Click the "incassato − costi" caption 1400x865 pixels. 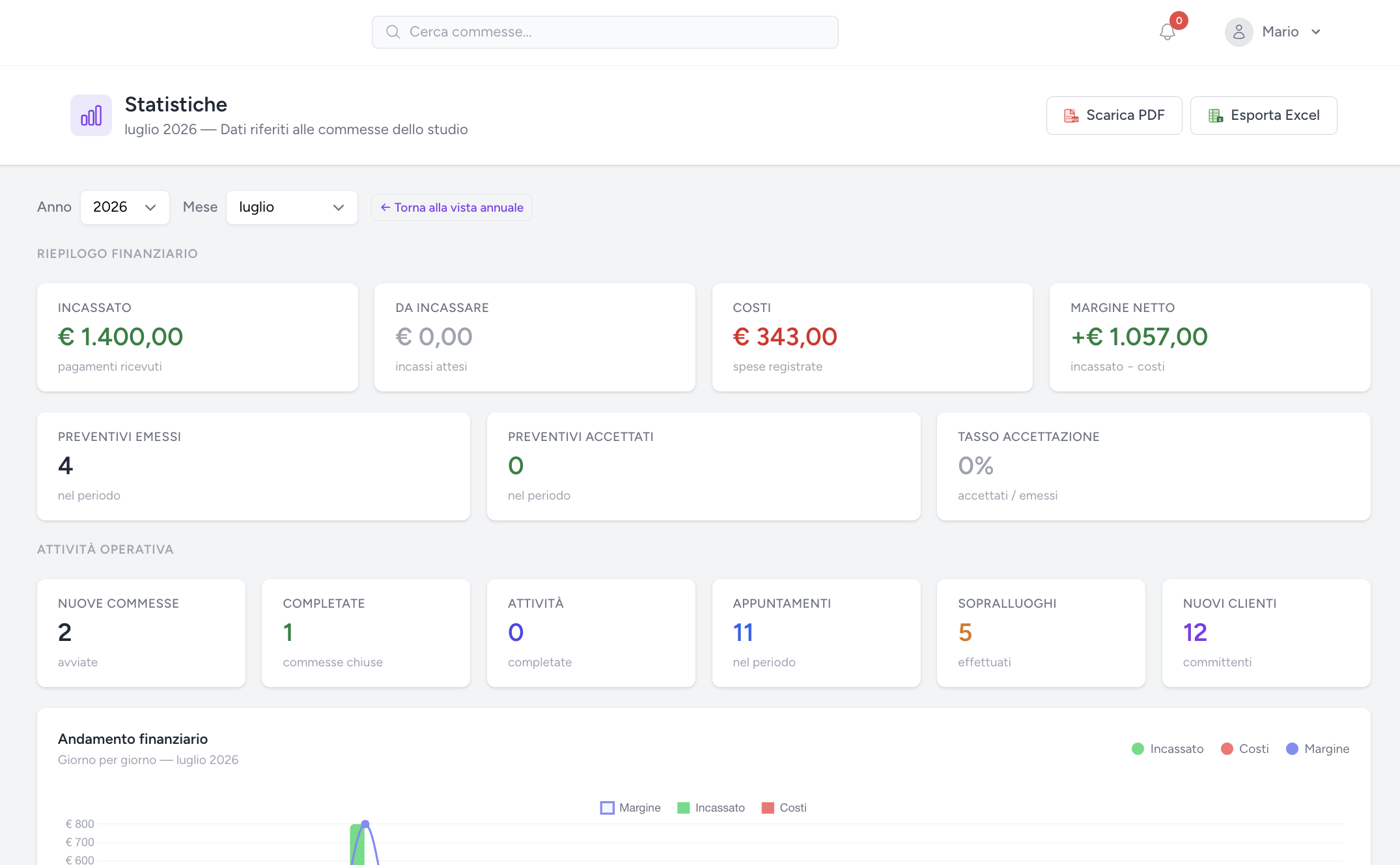(x=1117, y=367)
